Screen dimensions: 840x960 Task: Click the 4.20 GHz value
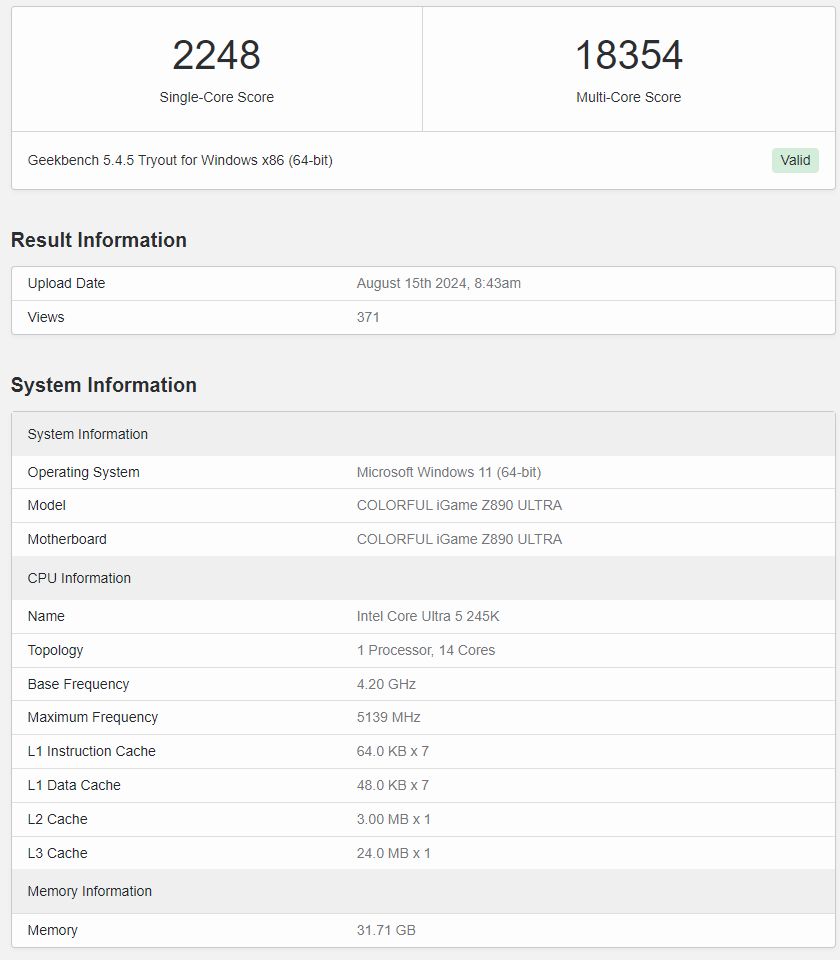[386, 684]
